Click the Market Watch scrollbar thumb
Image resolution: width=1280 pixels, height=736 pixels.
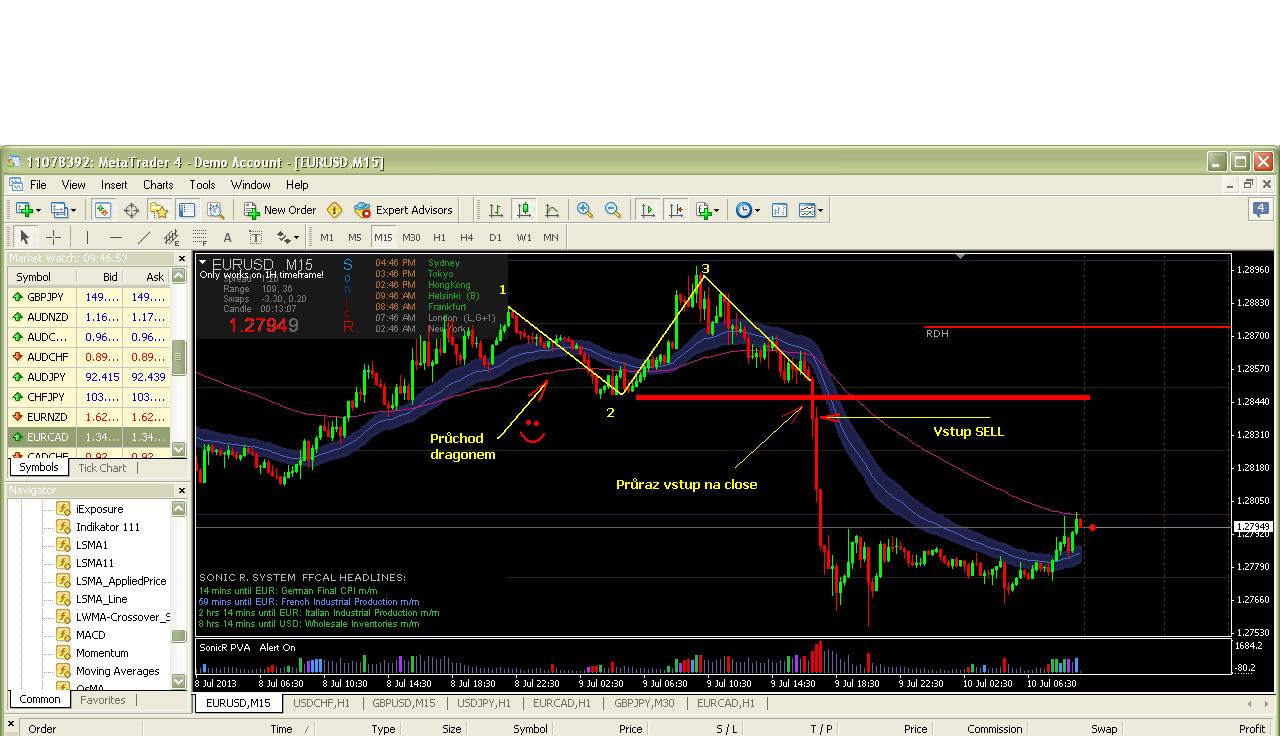pos(179,357)
